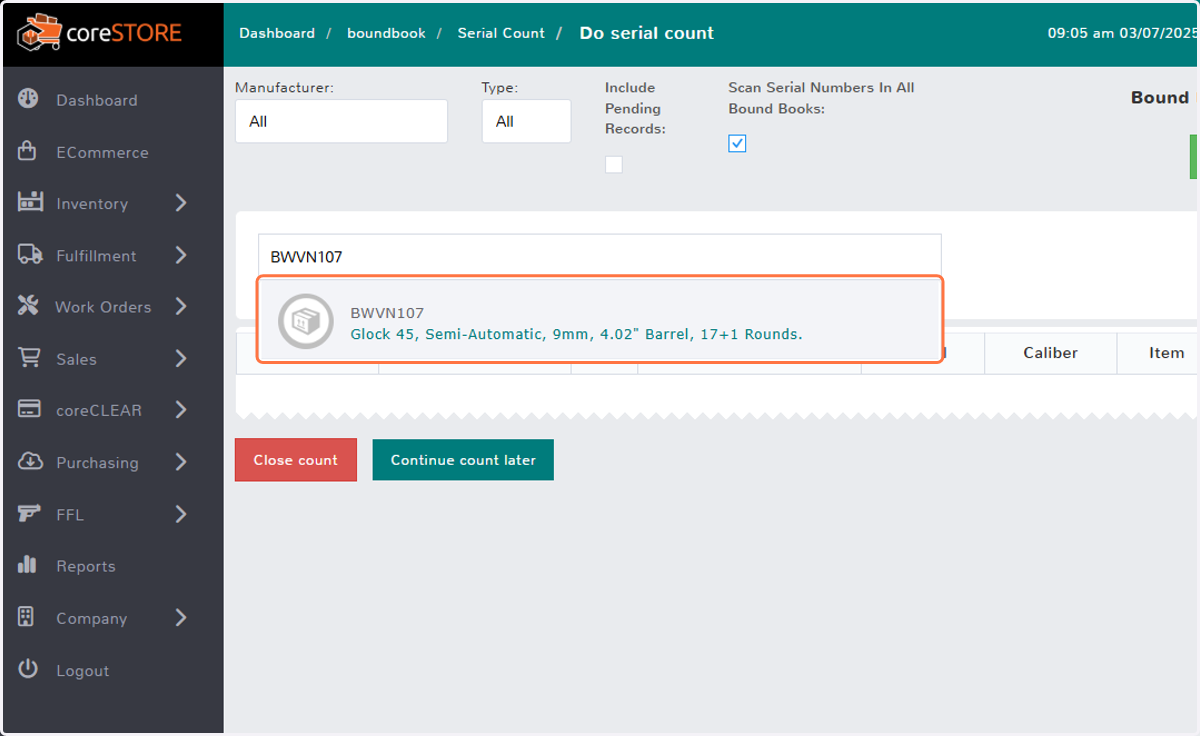This screenshot has height=736, width=1200.
Task: Expand the Sales menu chevron
Action: point(181,358)
